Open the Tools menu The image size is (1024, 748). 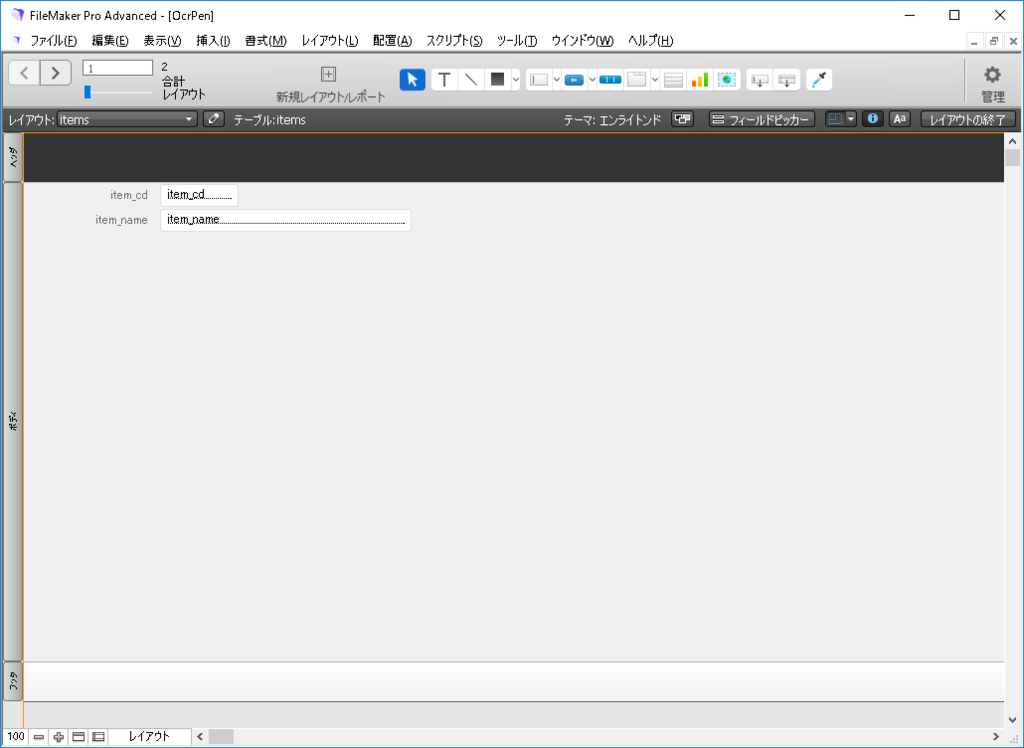pyautogui.click(x=517, y=41)
